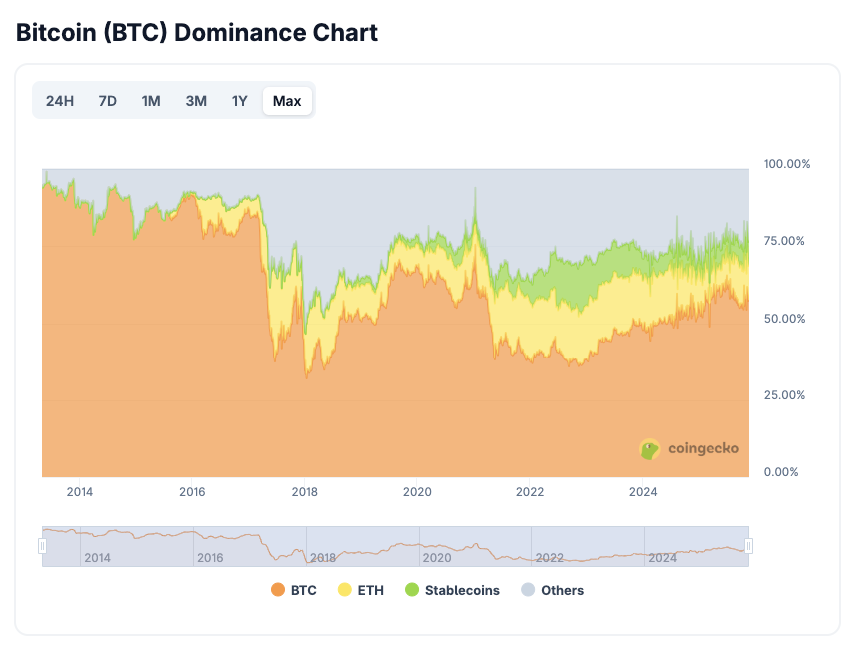Viewport: 853px width, 649px height.
Task: Click the yellow ETH legend dot
Action: point(345,591)
